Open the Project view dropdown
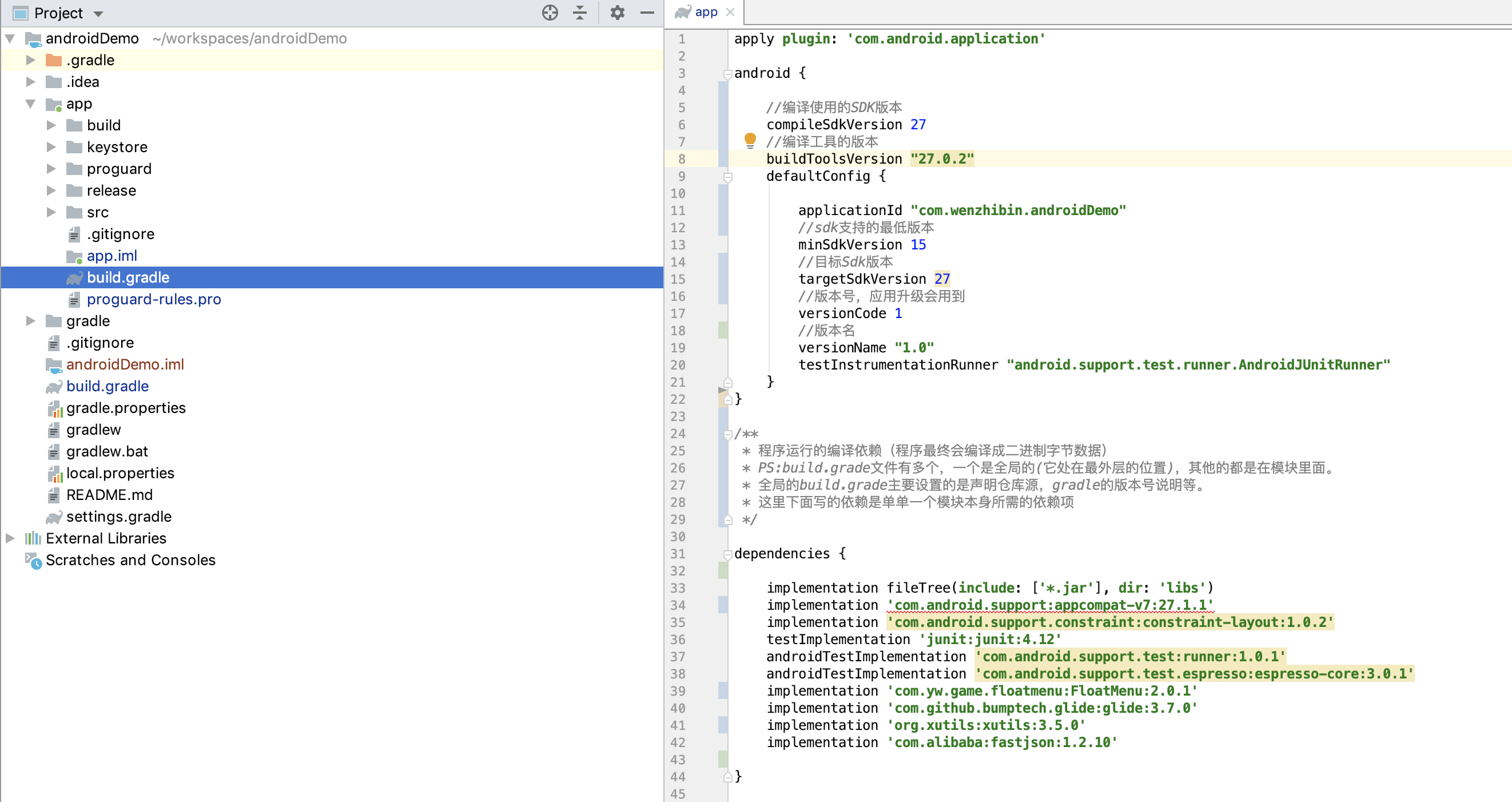Image resolution: width=1512 pixels, height=802 pixels. click(98, 14)
